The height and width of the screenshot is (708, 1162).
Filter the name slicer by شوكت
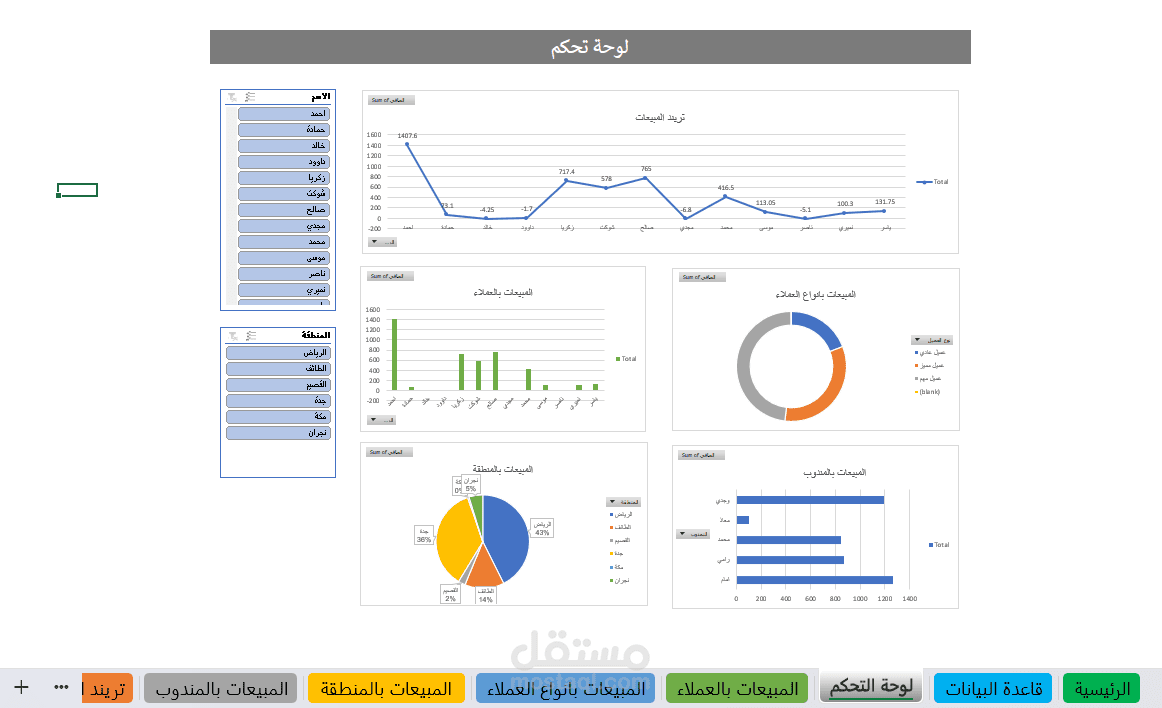click(x=284, y=193)
